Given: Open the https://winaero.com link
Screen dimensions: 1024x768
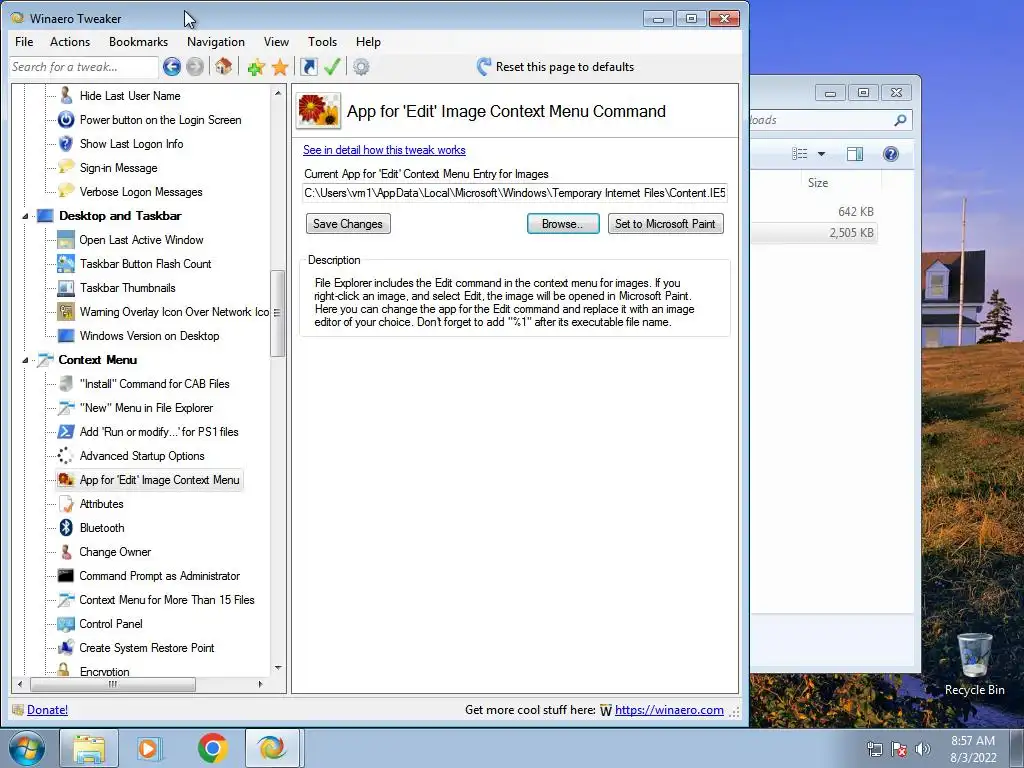Looking at the screenshot, I should pyautogui.click(x=669, y=710).
